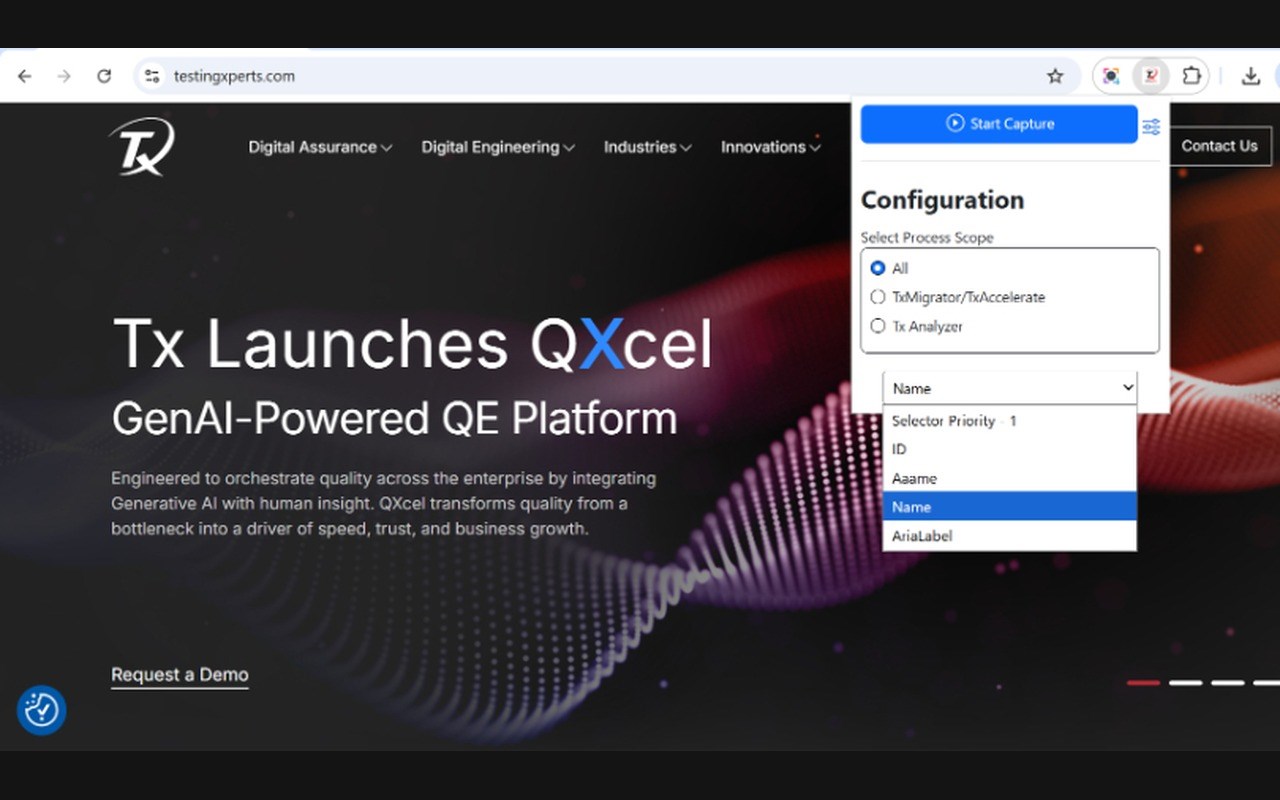1280x800 pixels.
Task: Click the browser forward arrow
Action: point(64,76)
